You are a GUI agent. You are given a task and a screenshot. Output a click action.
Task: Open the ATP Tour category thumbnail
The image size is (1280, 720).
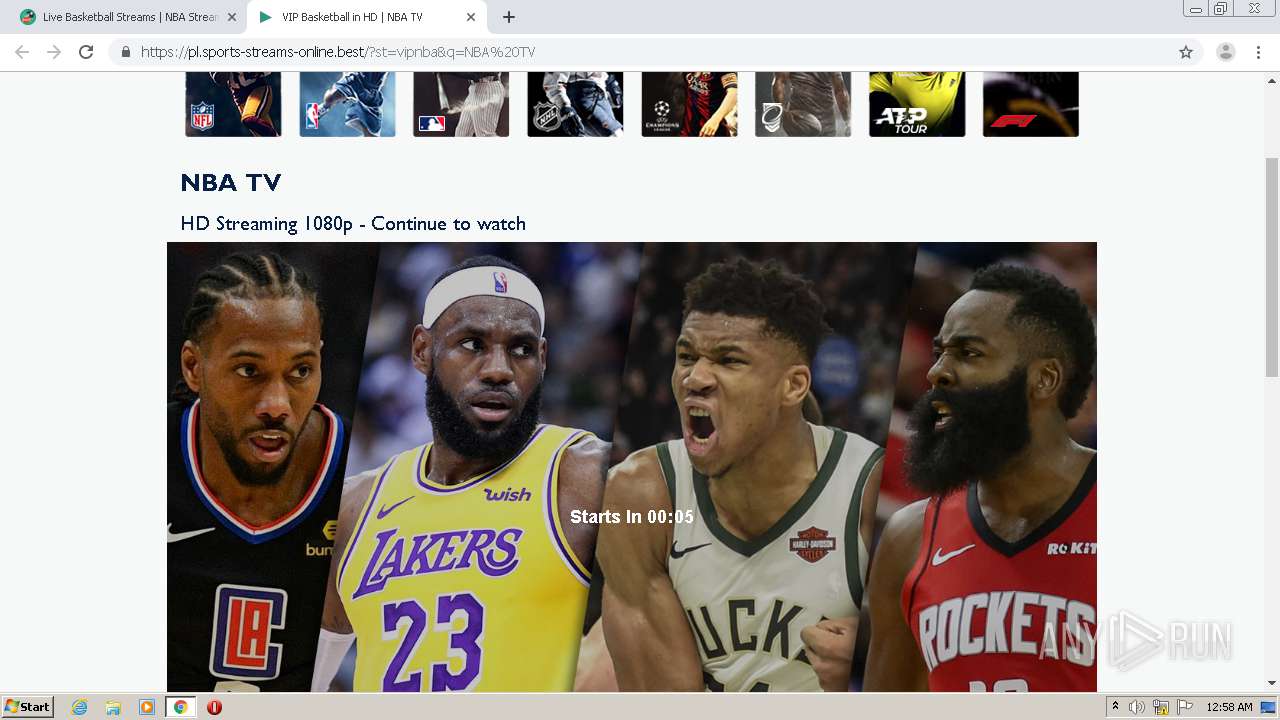coord(917,104)
